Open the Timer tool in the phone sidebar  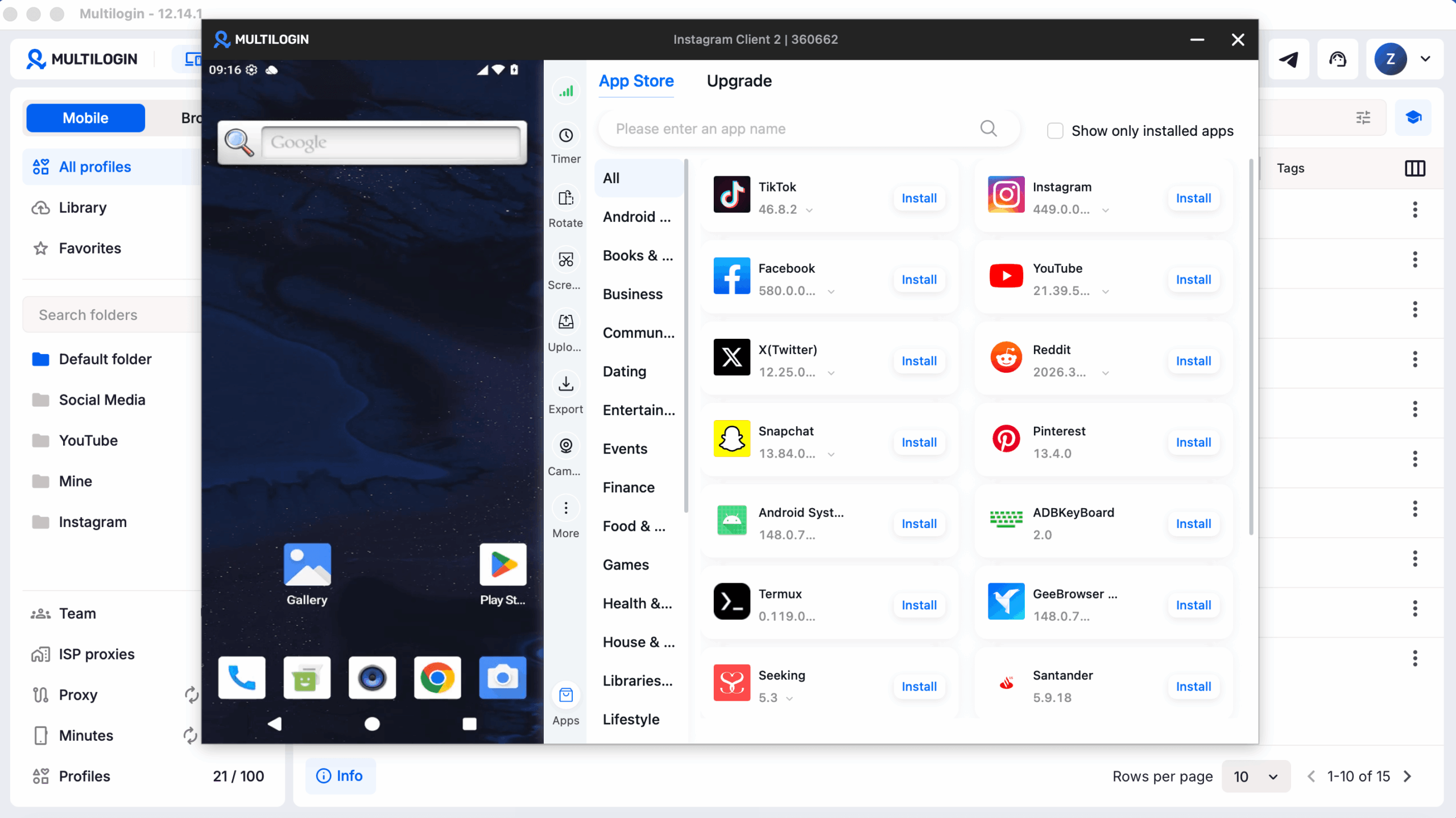tap(565, 136)
